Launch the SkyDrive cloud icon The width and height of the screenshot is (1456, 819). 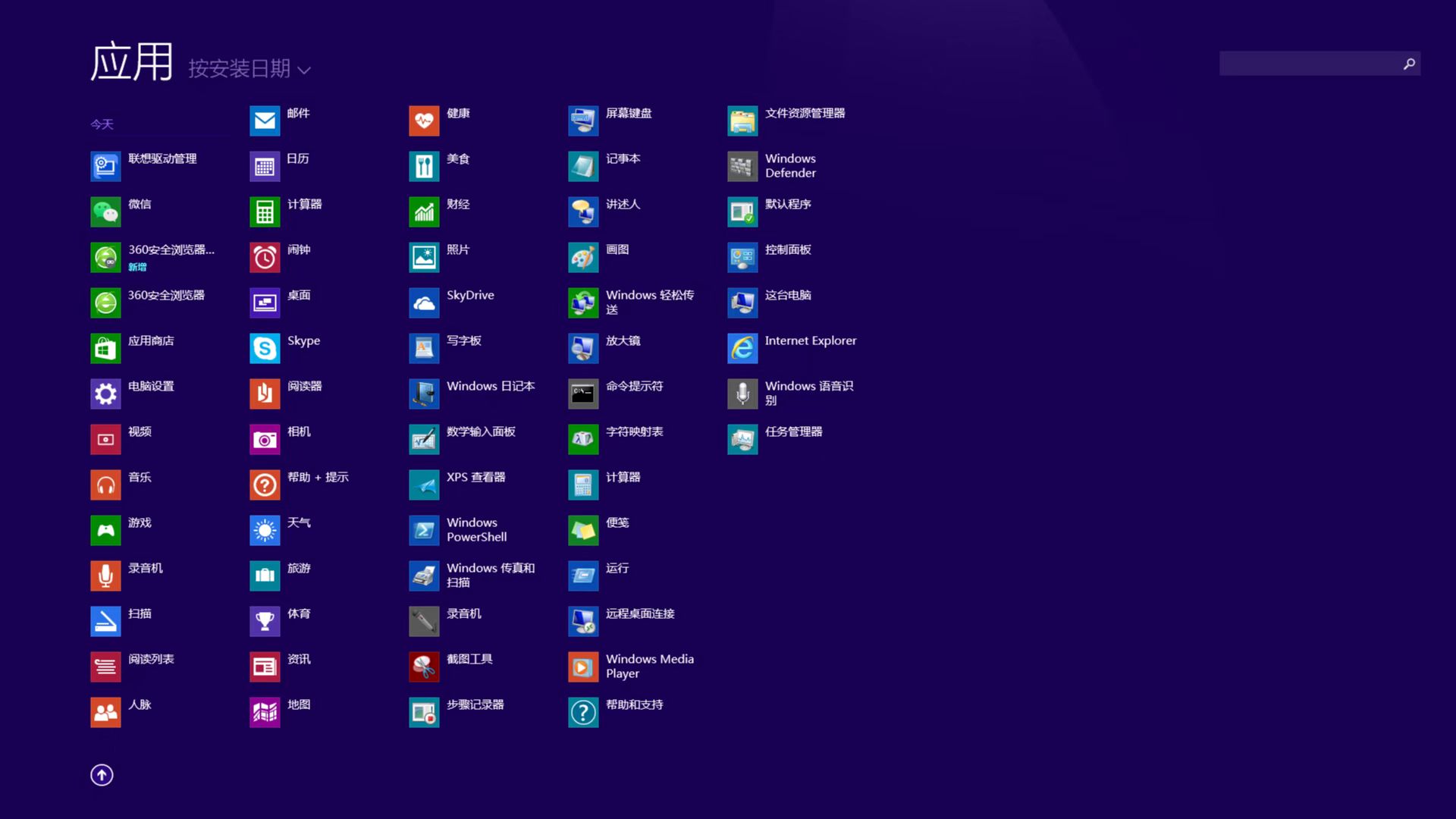coord(424,303)
